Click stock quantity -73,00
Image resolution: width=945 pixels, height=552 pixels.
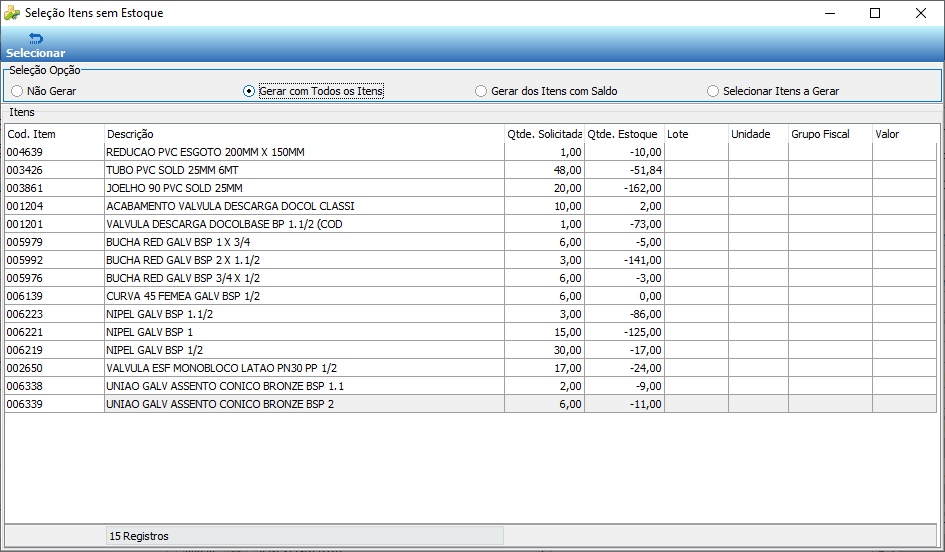pos(646,224)
